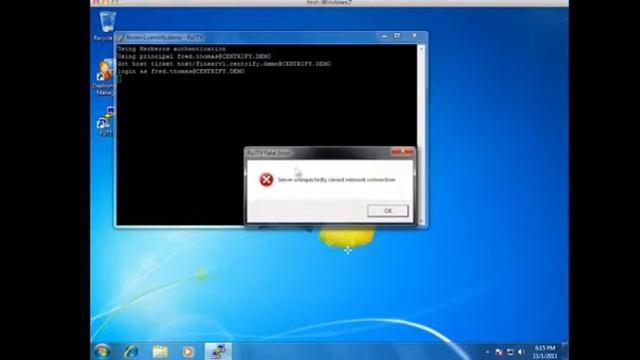This screenshot has width=640, height=360.
Task: Select the PuTTY taskbar button
Action: (x=218, y=351)
